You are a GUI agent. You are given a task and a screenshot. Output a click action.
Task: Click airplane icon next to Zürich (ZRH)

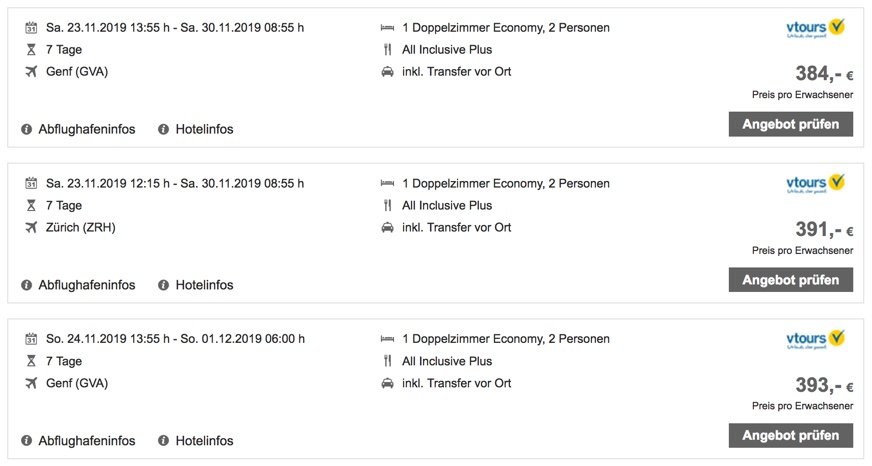[x=30, y=227]
